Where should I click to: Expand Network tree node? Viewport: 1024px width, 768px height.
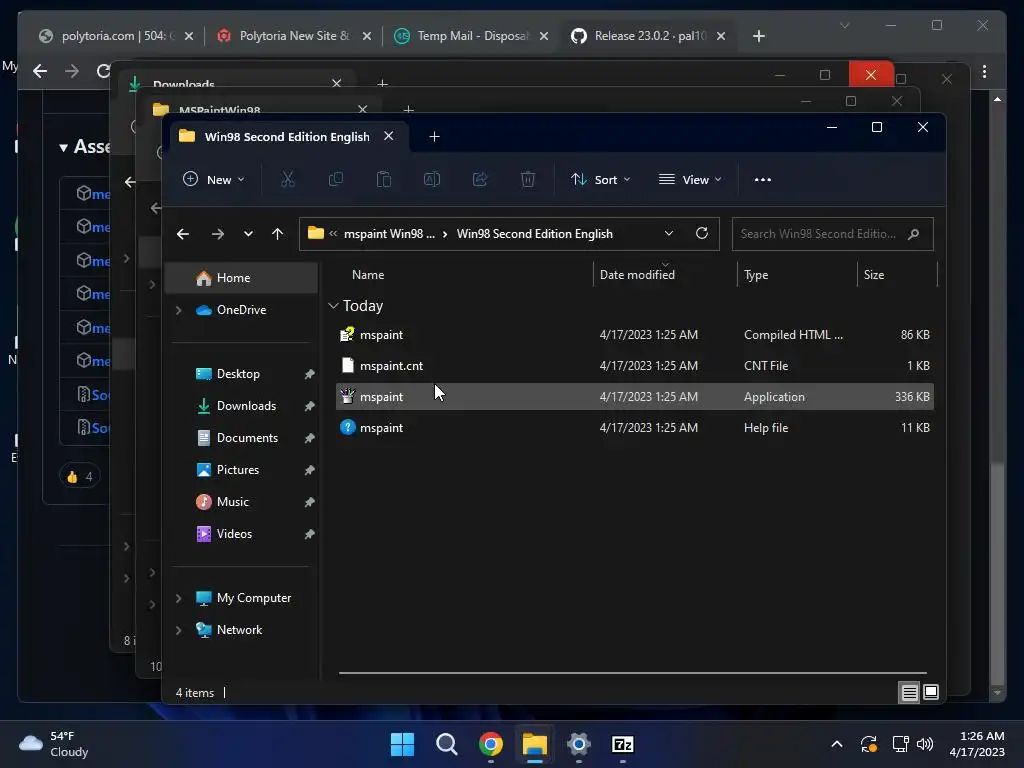pos(178,630)
